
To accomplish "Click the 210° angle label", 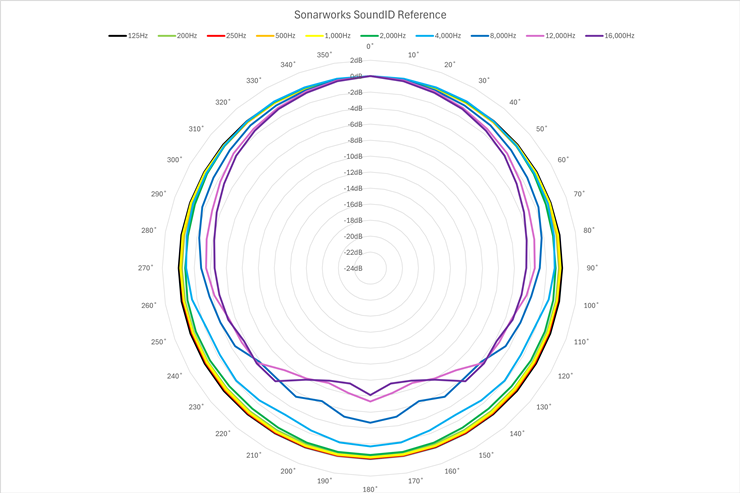I will (254, 455).
